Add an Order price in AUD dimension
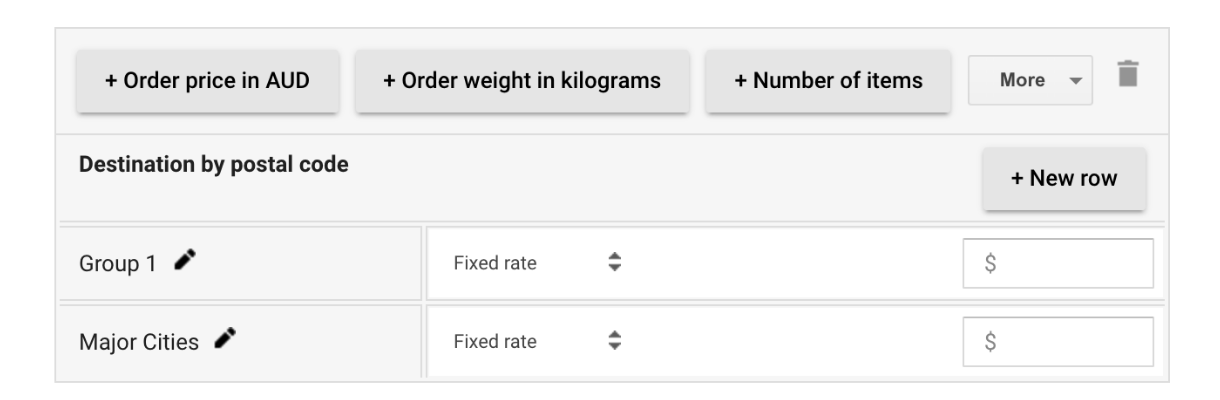Screen dimensions: 1220x400 click(208, 80)
